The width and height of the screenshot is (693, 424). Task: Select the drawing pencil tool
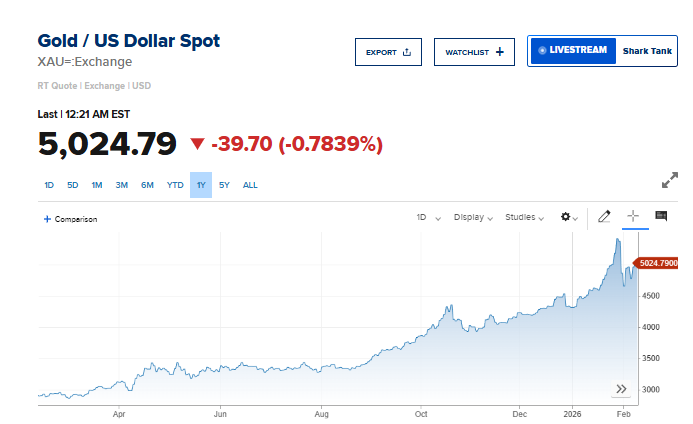(604, 216)
